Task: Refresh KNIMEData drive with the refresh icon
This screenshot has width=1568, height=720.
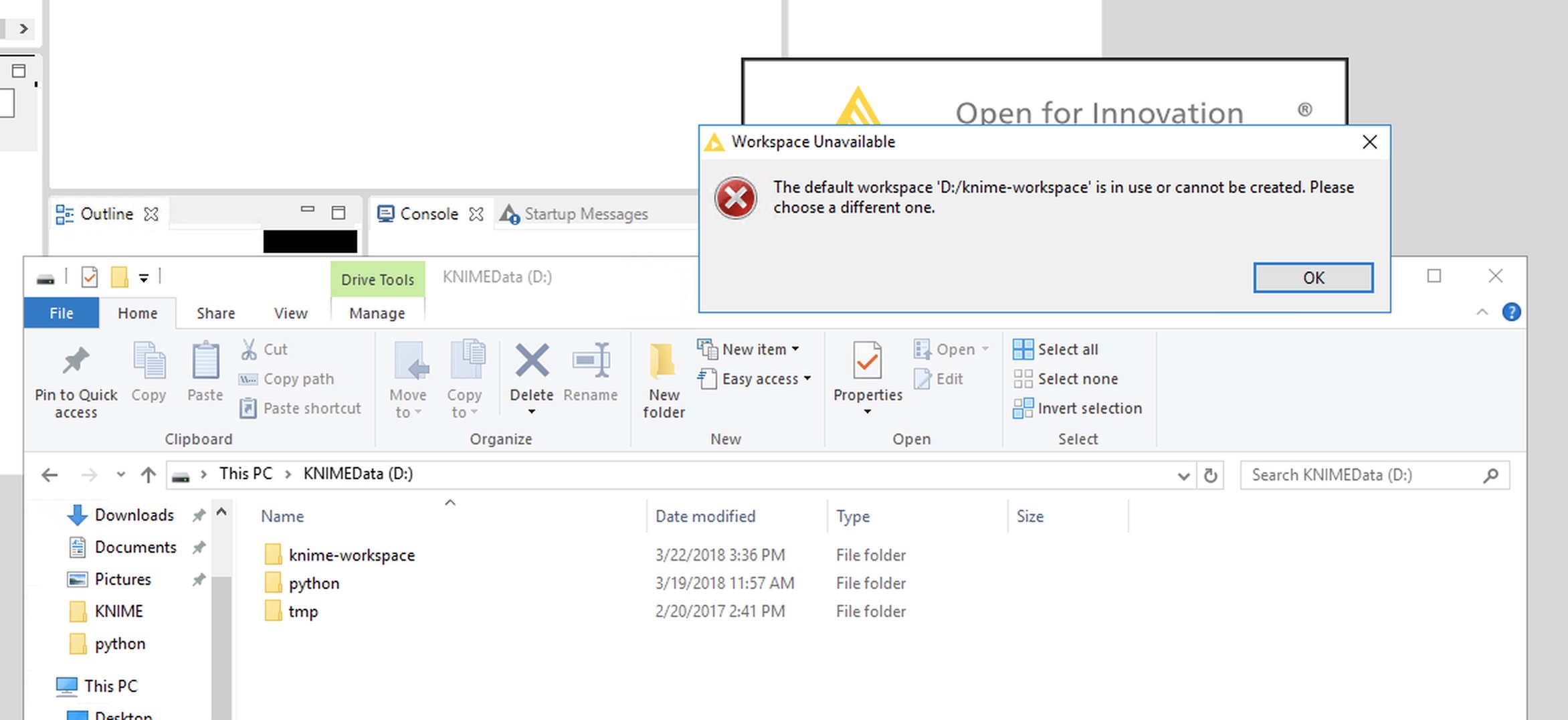Action: (1211, 475)
